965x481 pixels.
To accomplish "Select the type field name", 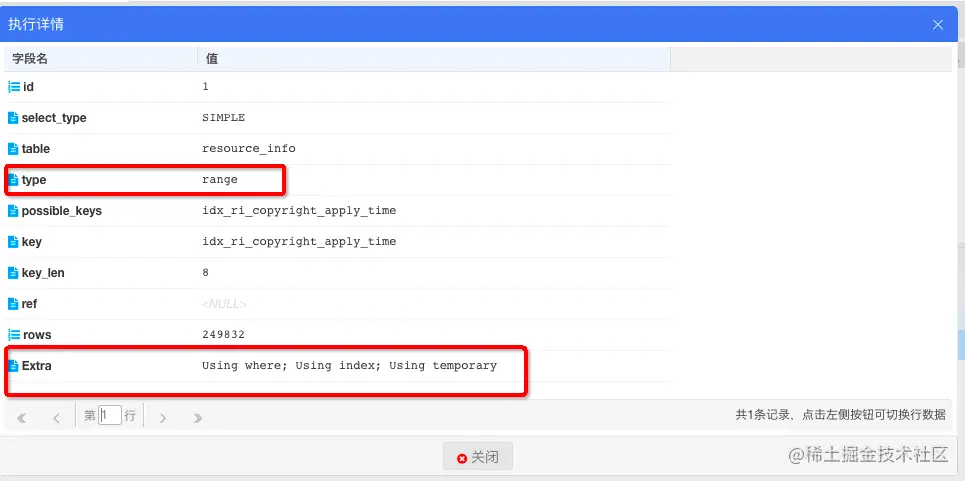I will (34, 180).
